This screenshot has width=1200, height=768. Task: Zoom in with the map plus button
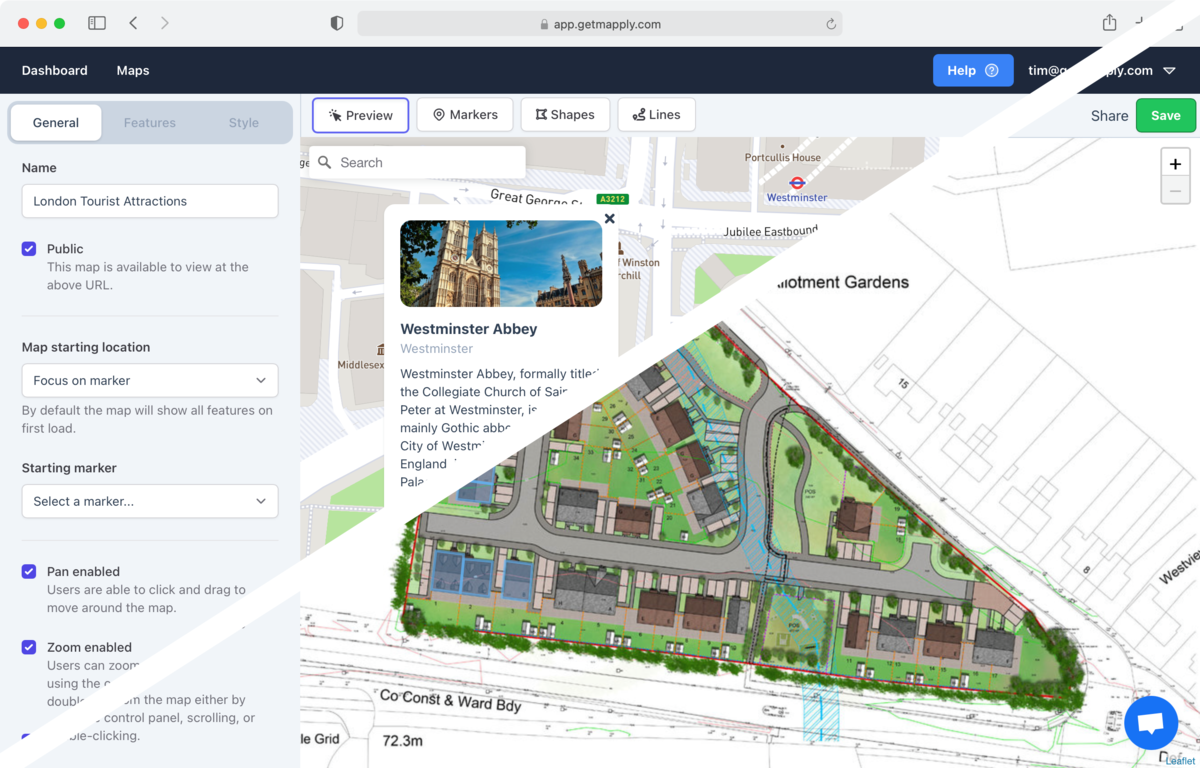[1175, 164]
